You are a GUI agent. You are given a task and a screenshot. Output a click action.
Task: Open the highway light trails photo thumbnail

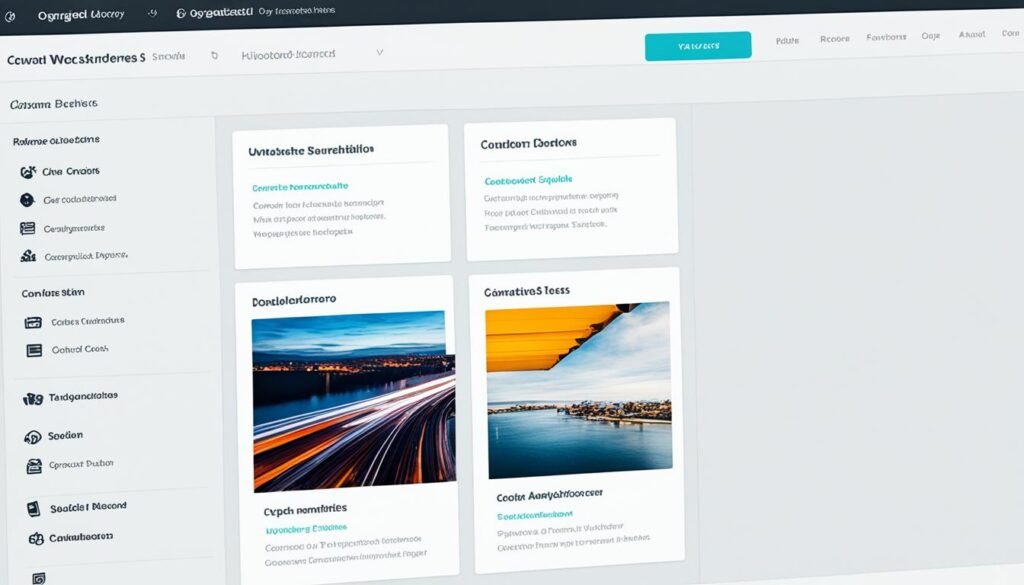pyautogui.click(x=353, y=400)
